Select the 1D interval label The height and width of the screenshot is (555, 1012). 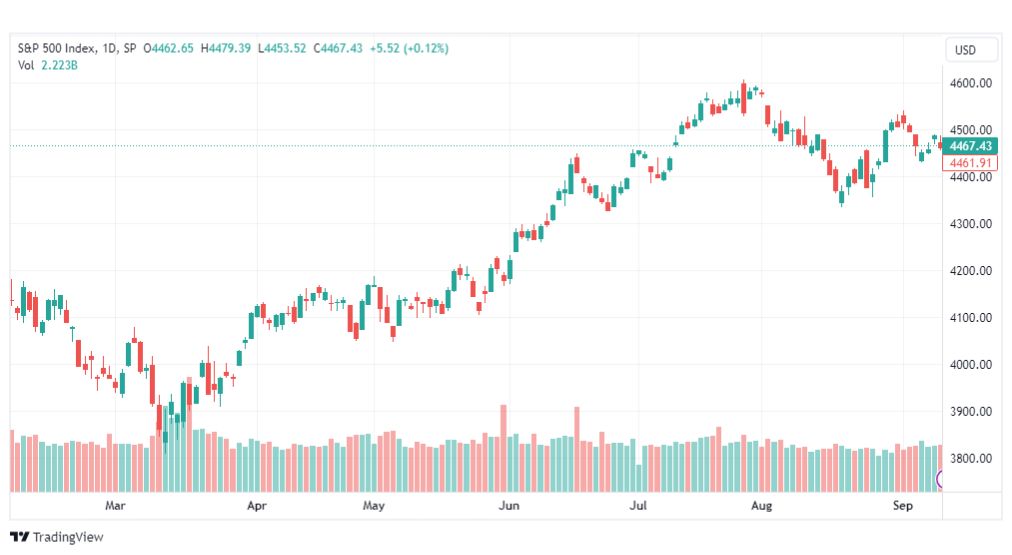[x=109, y=48]
